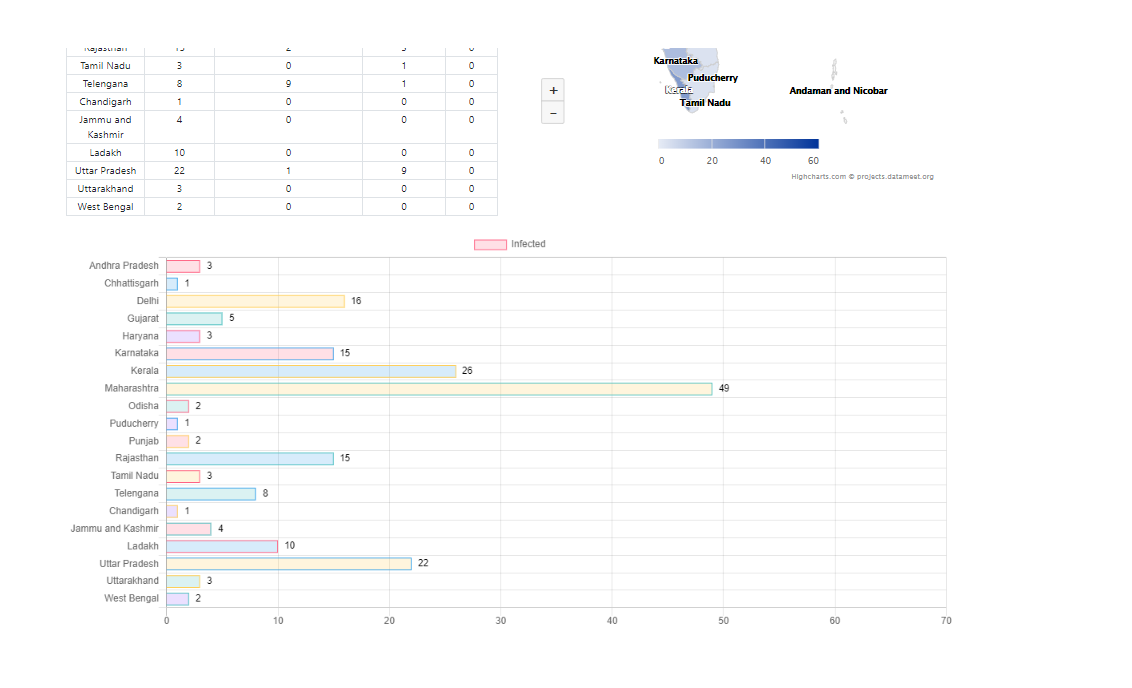Screen dimensions: 1132x688
Task: Click the Odisha bar in chart
Action: point(178,406)
